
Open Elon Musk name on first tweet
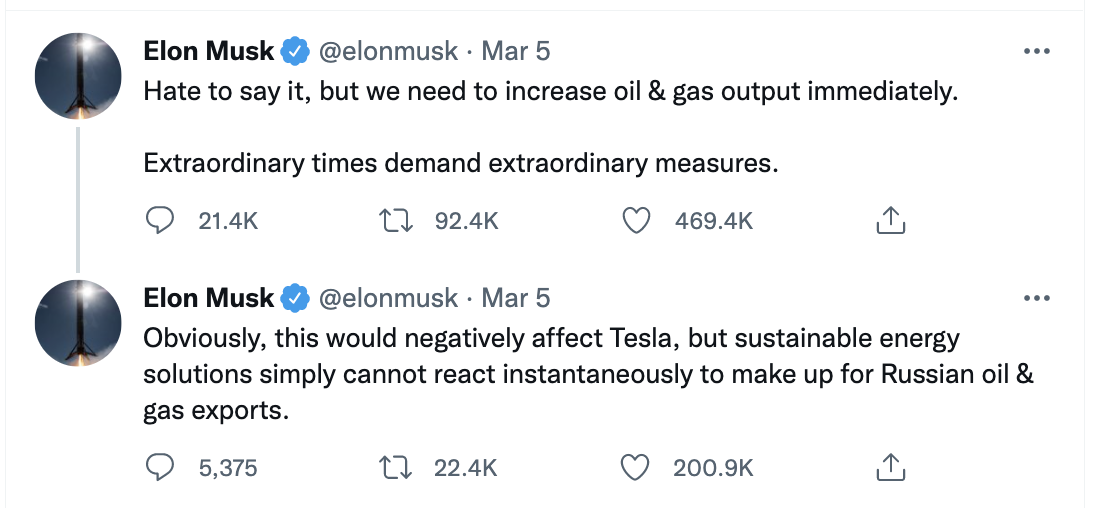click(208, 51)
